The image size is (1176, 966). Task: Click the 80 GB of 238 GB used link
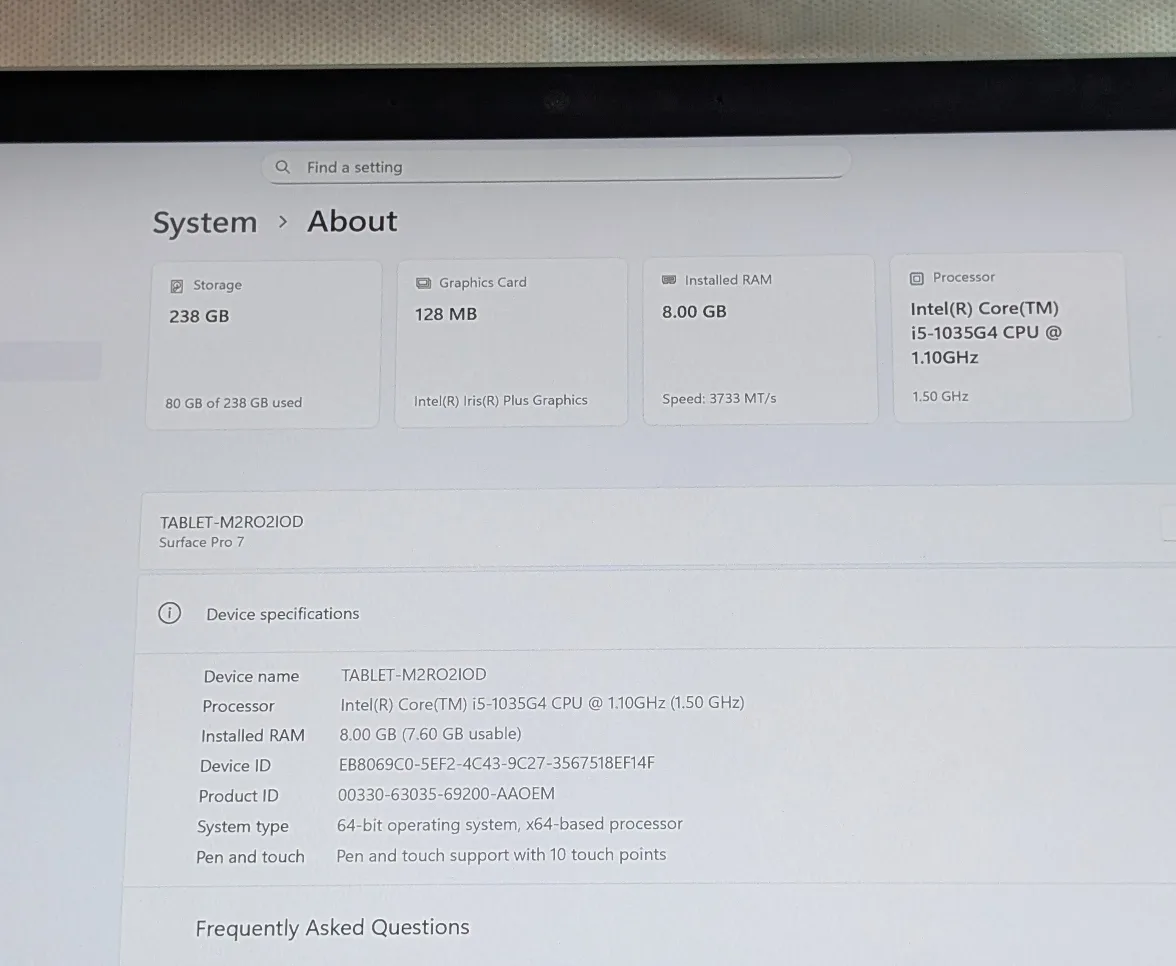pyautogui.click(x=232, y=402)
